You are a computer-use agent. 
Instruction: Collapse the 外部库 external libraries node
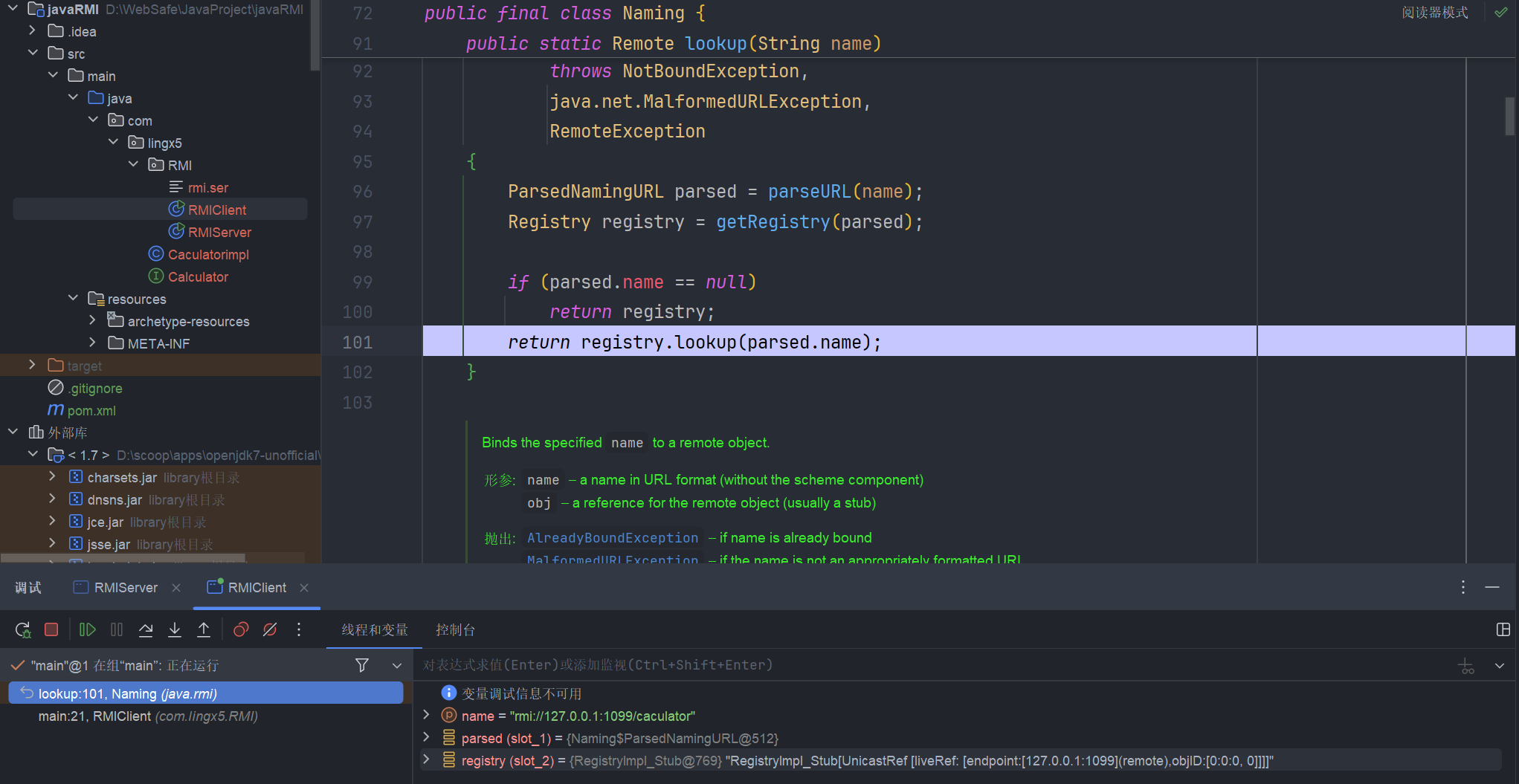13,432
